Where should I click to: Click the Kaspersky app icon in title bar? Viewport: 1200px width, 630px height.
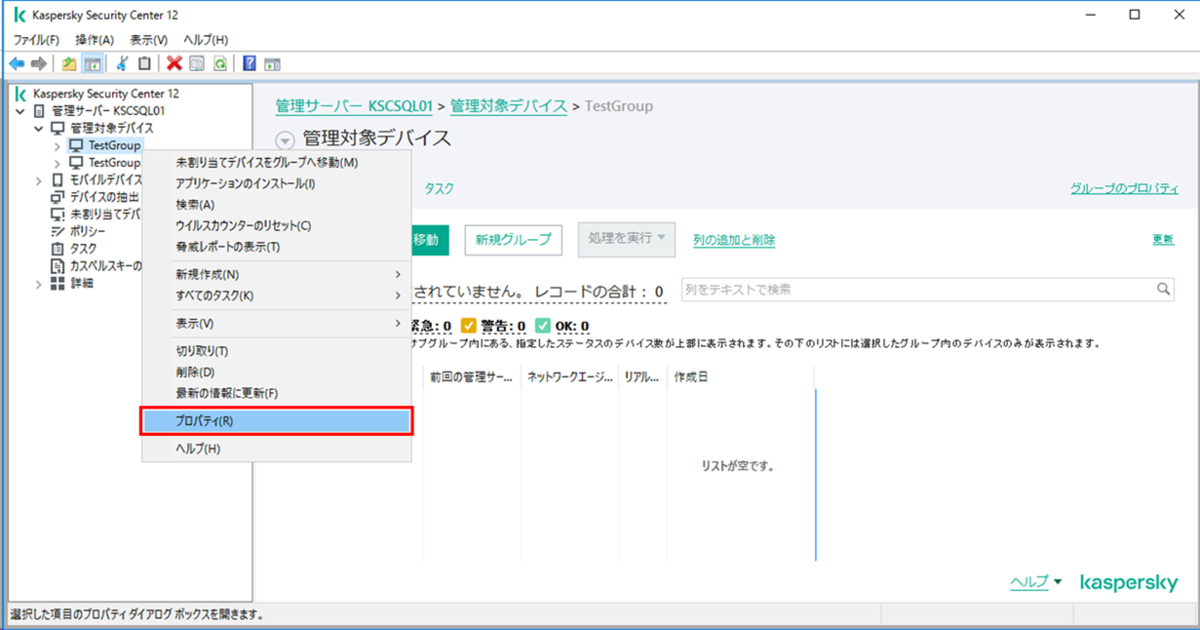point(18,15)
